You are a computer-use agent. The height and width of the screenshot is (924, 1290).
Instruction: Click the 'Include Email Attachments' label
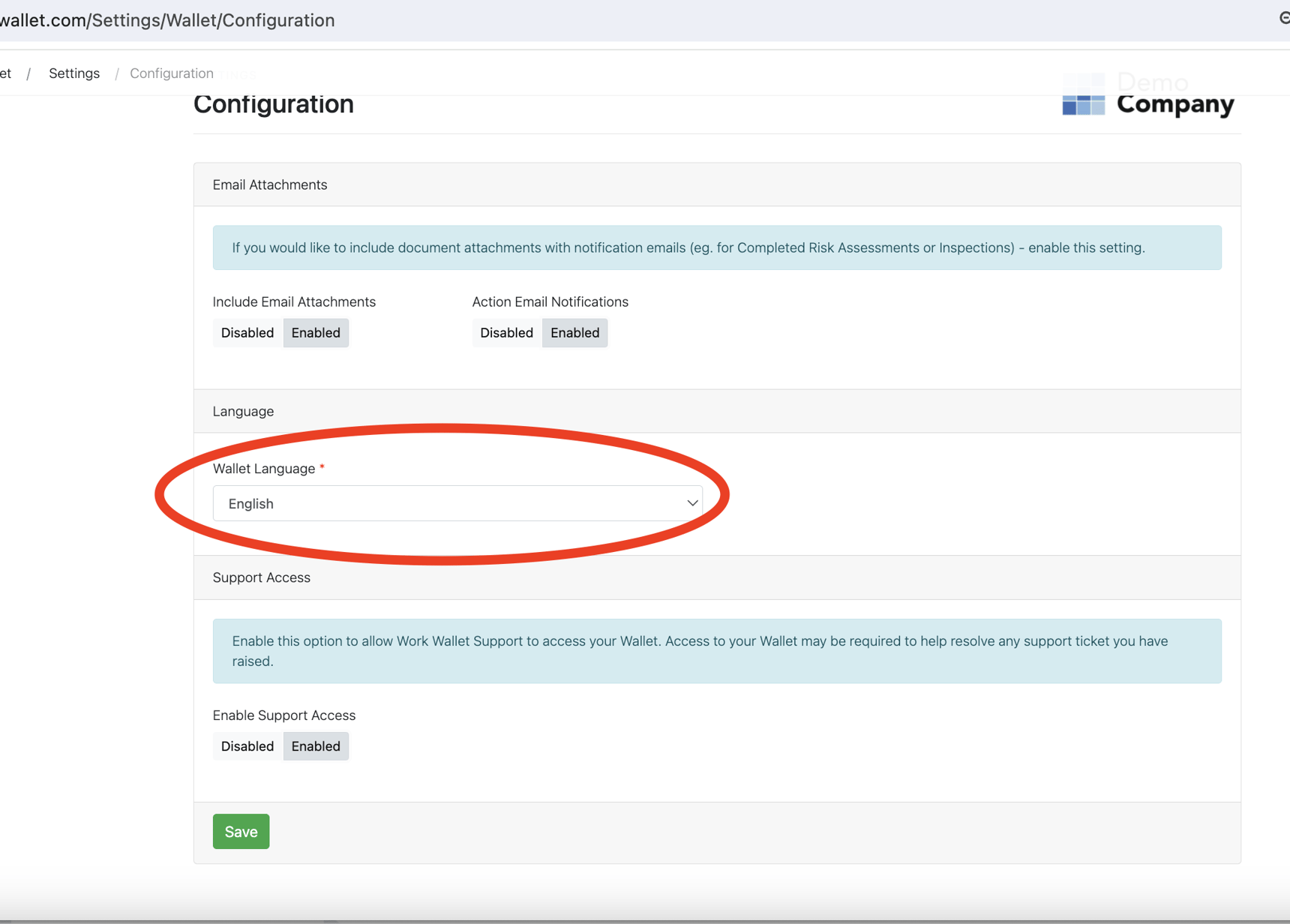point(294,301)
